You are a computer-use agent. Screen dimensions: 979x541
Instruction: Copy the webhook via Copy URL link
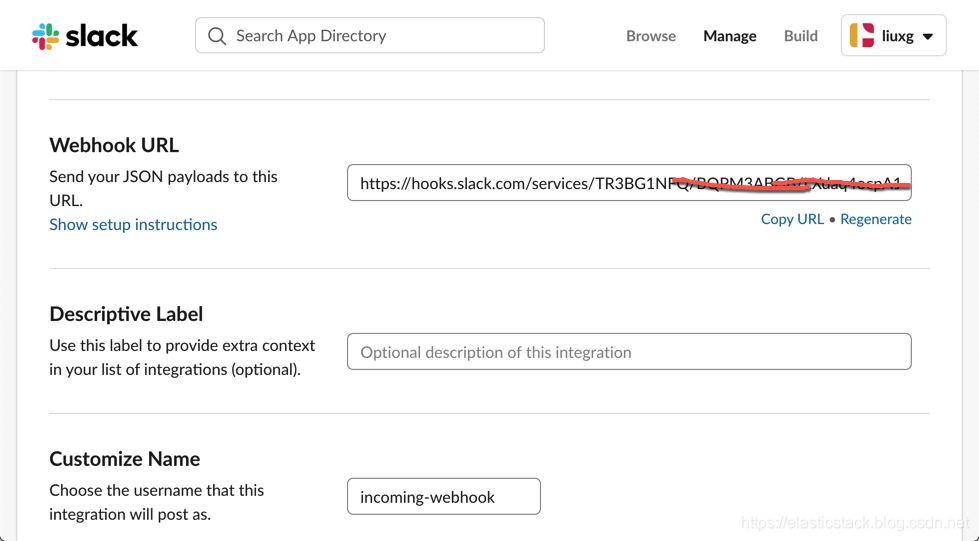click(792, 219)
